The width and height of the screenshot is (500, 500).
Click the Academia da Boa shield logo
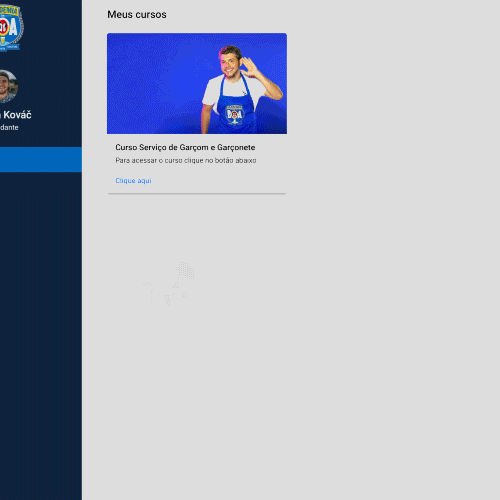[11, 28]
